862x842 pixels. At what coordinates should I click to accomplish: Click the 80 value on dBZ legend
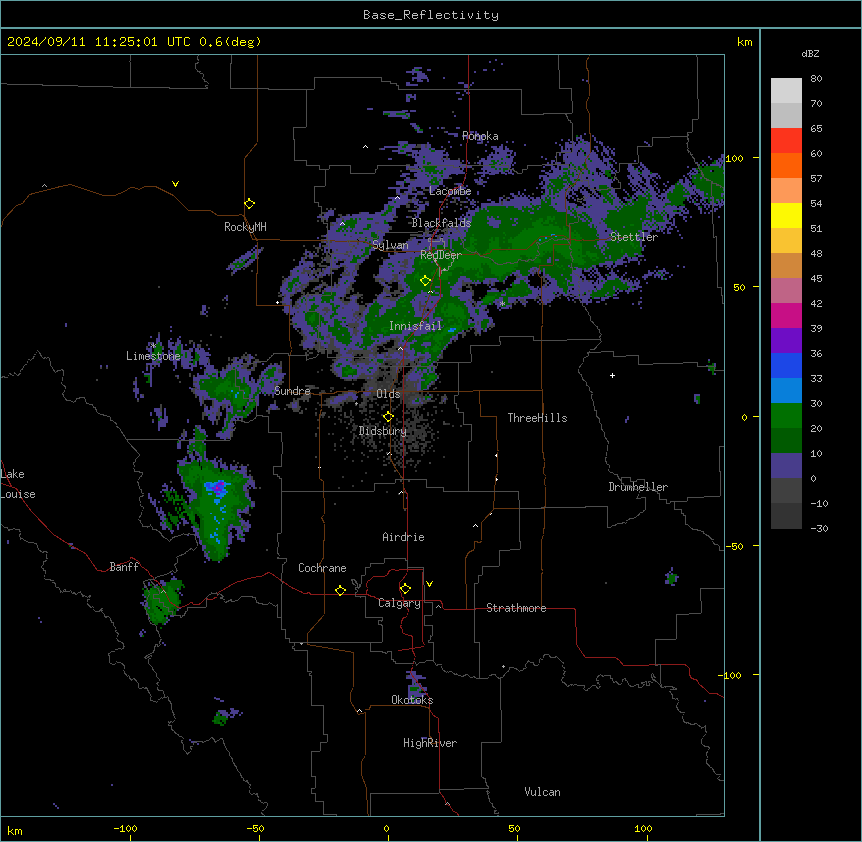point(816,78)
